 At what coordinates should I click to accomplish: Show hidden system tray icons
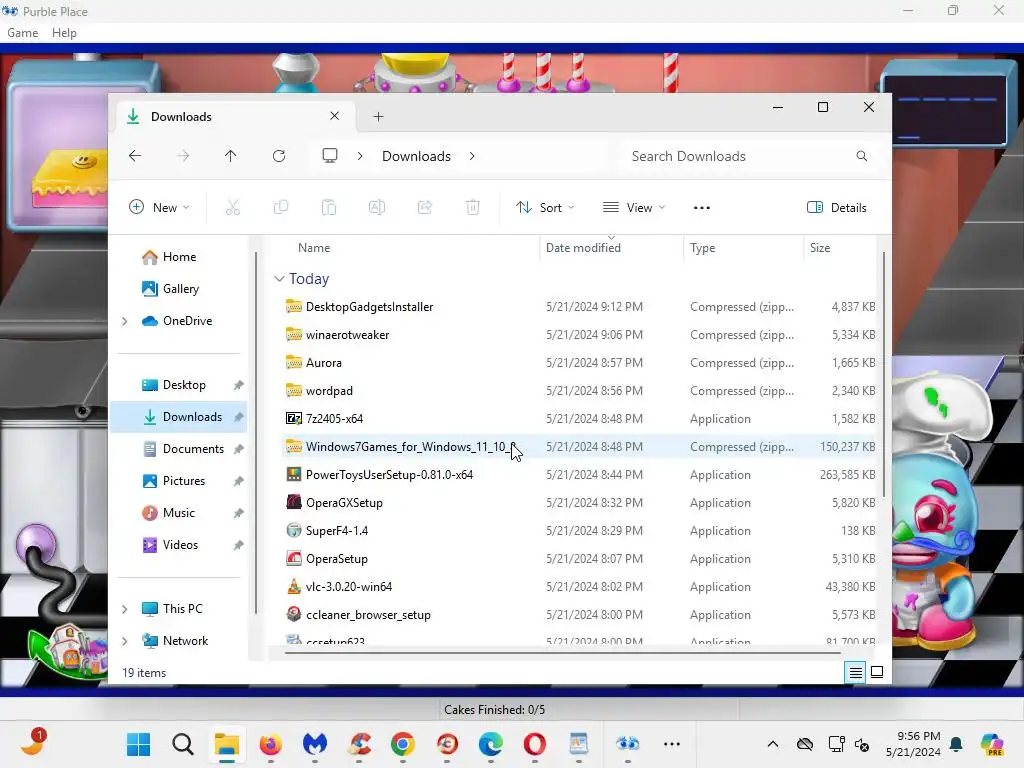point(773,744)
